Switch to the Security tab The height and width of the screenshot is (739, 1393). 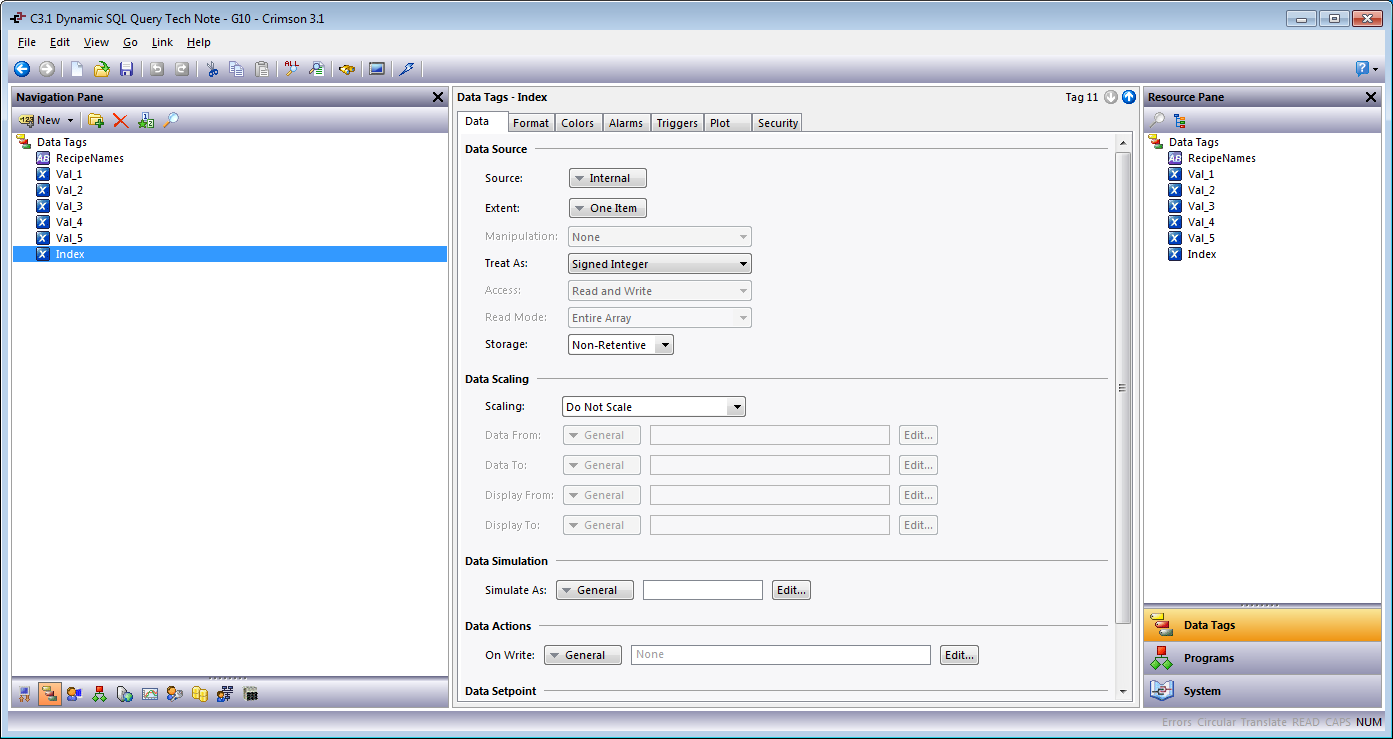tap(777, 123)
